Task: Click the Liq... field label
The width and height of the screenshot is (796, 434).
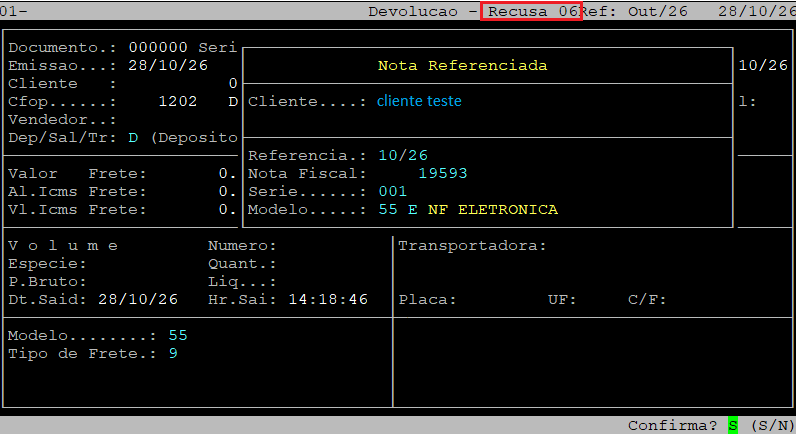Action: coord(242,282)
